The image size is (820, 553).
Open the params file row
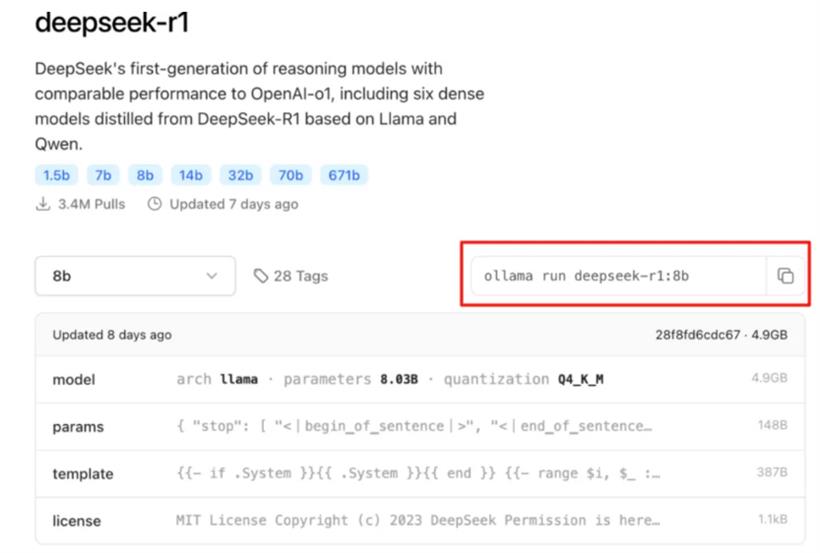tap(420, 426)
